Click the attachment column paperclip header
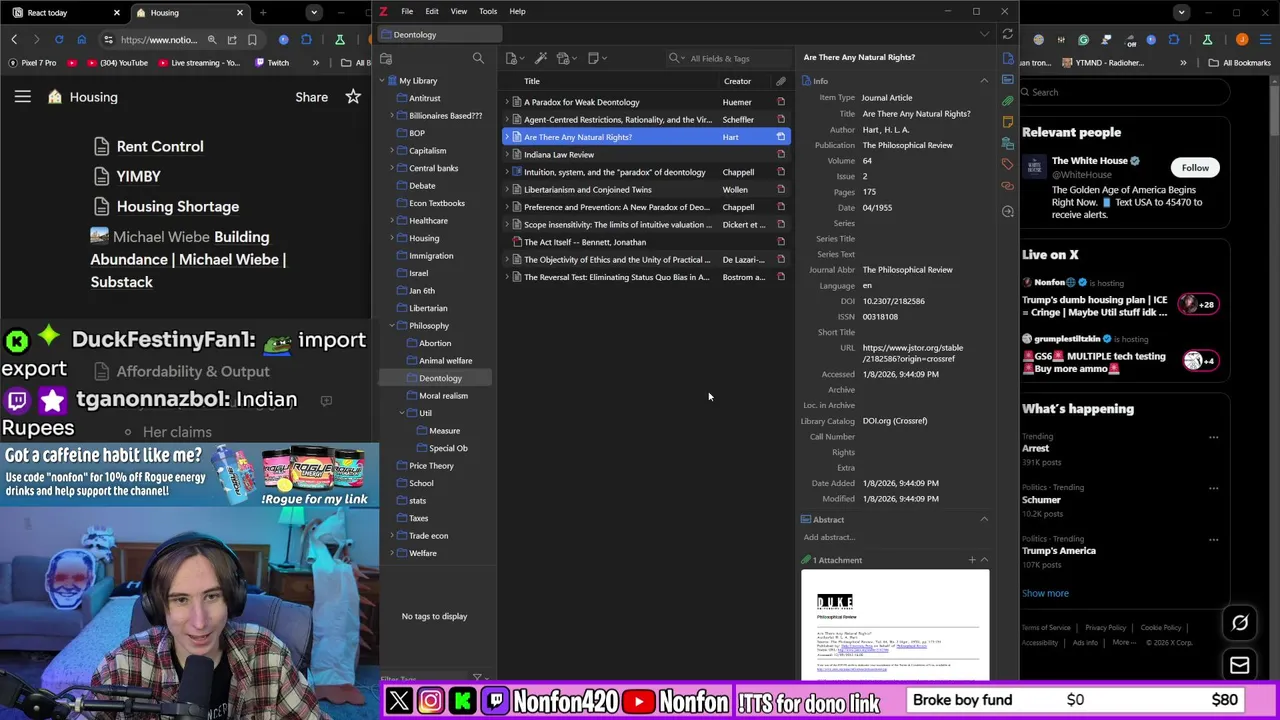 point(781,81)
